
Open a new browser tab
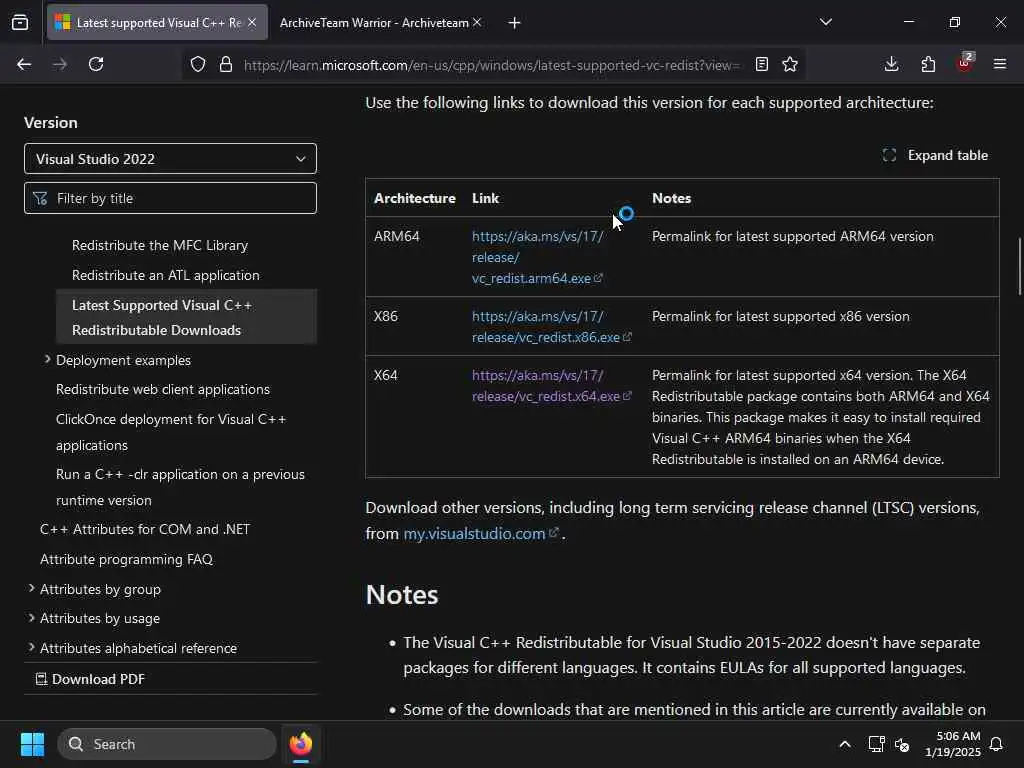515,23
